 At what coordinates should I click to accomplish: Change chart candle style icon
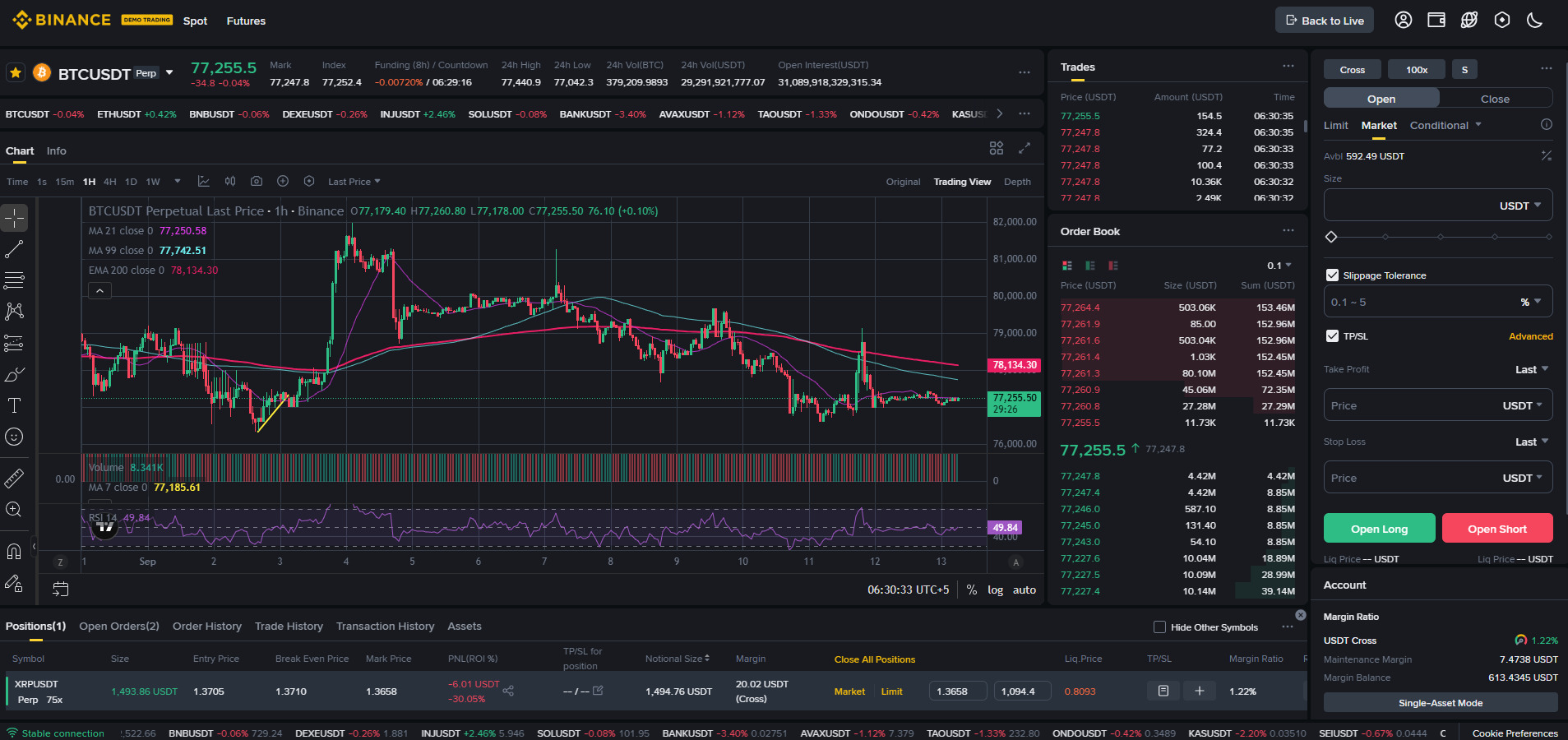point(230,181)
